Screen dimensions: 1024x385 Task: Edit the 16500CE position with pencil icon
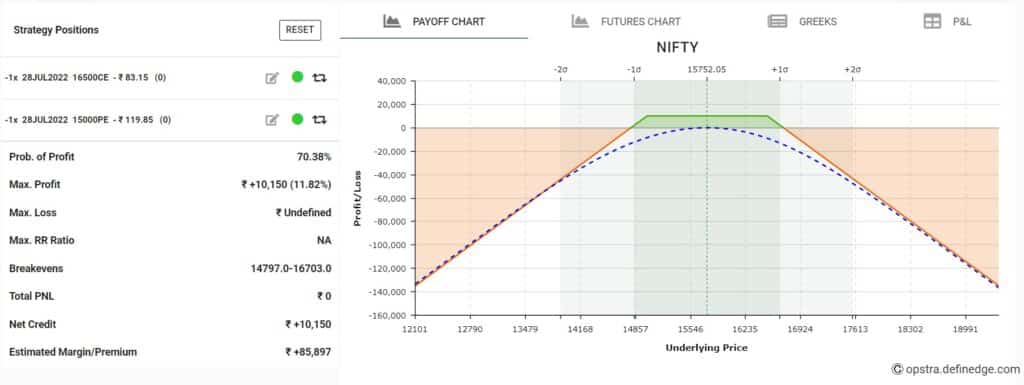pos(272,78)
